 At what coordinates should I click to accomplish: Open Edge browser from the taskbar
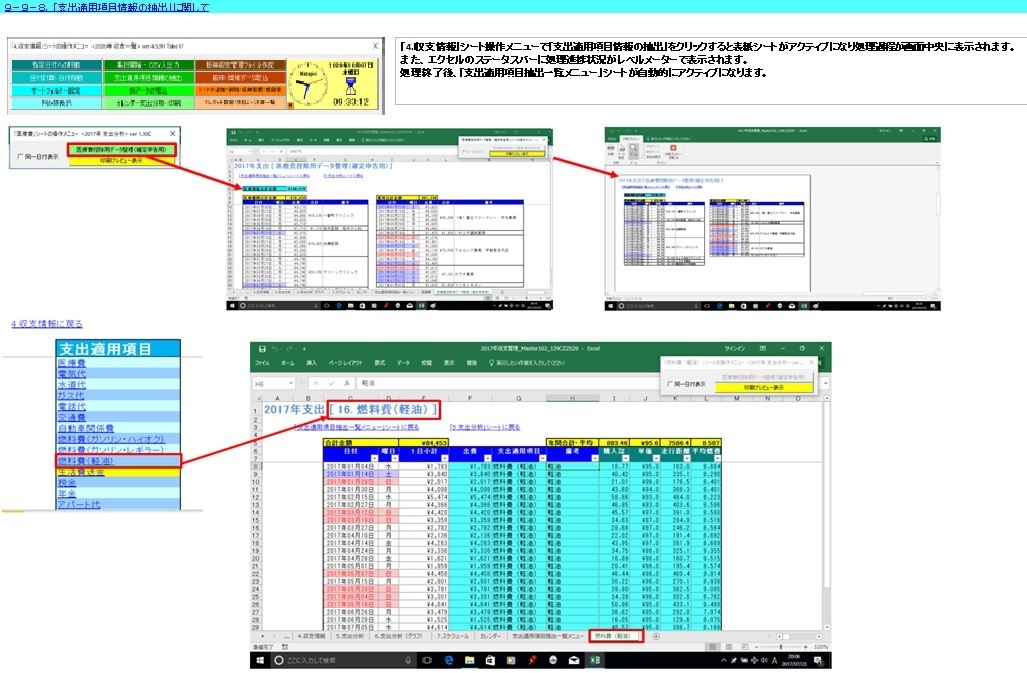tap(449, 660)
